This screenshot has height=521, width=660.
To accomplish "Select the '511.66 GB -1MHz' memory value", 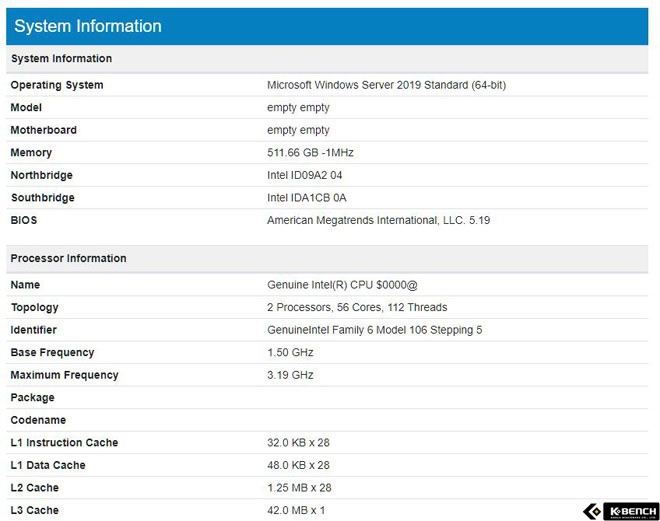I will click(310, 152).
